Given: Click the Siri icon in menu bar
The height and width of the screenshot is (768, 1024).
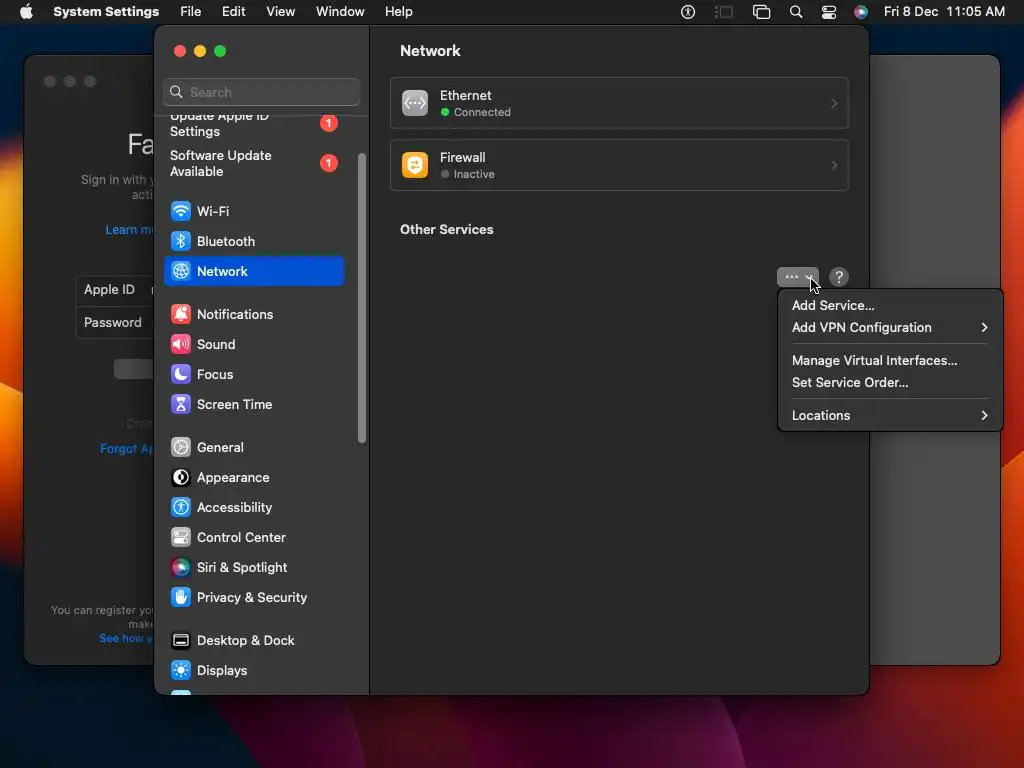Looking at the screenshot, I should pos(861,12).
